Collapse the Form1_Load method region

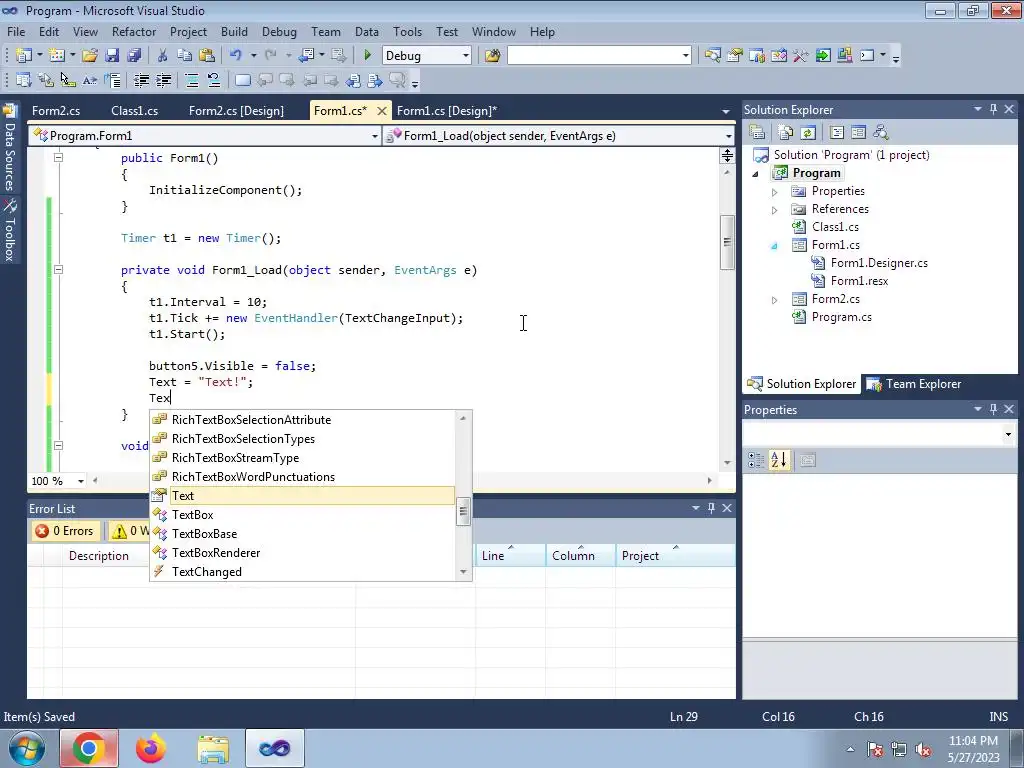58,269
